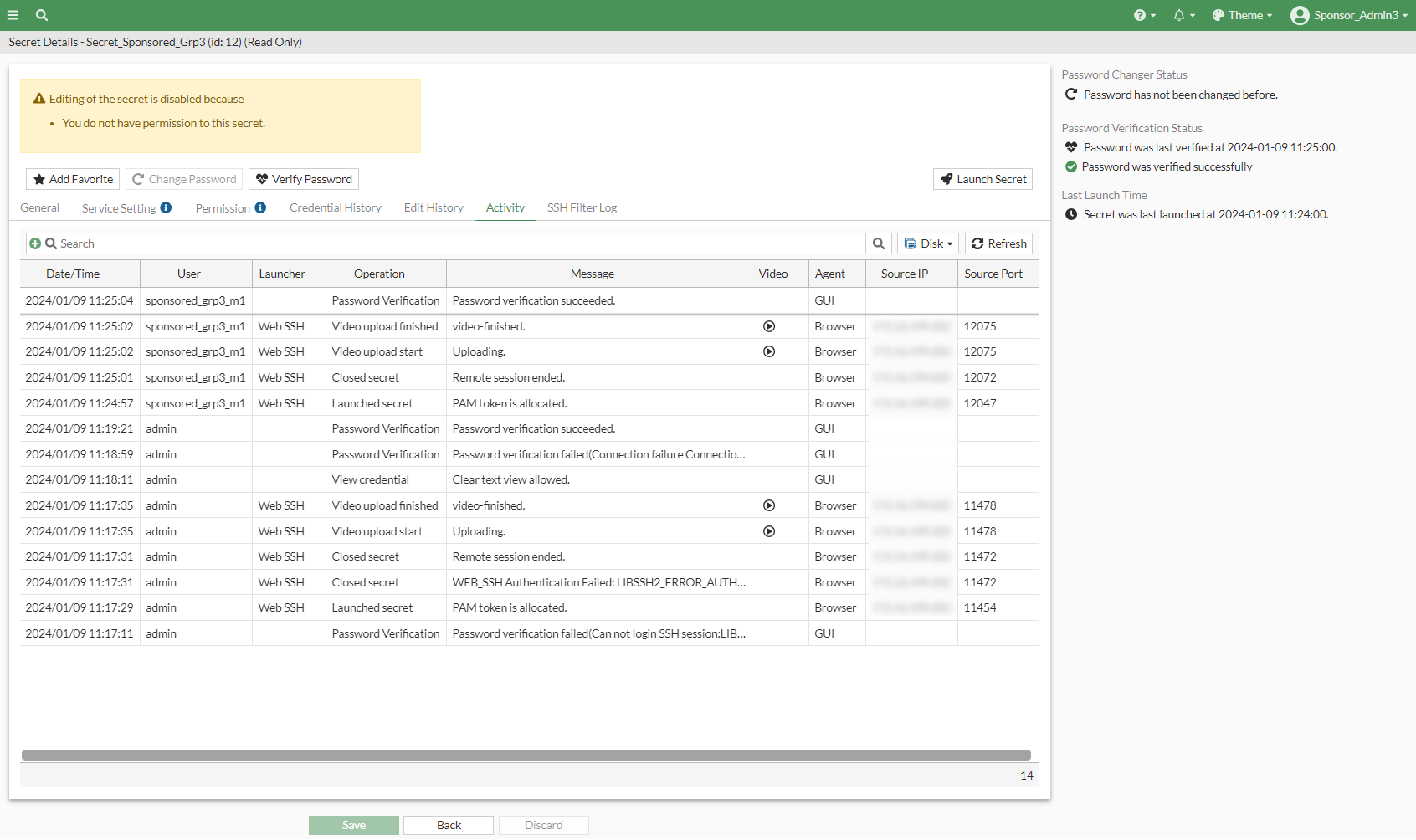Open the hamburger navigation menu
This screenshot has height=840, width=1416.
(x=13, y=15)
